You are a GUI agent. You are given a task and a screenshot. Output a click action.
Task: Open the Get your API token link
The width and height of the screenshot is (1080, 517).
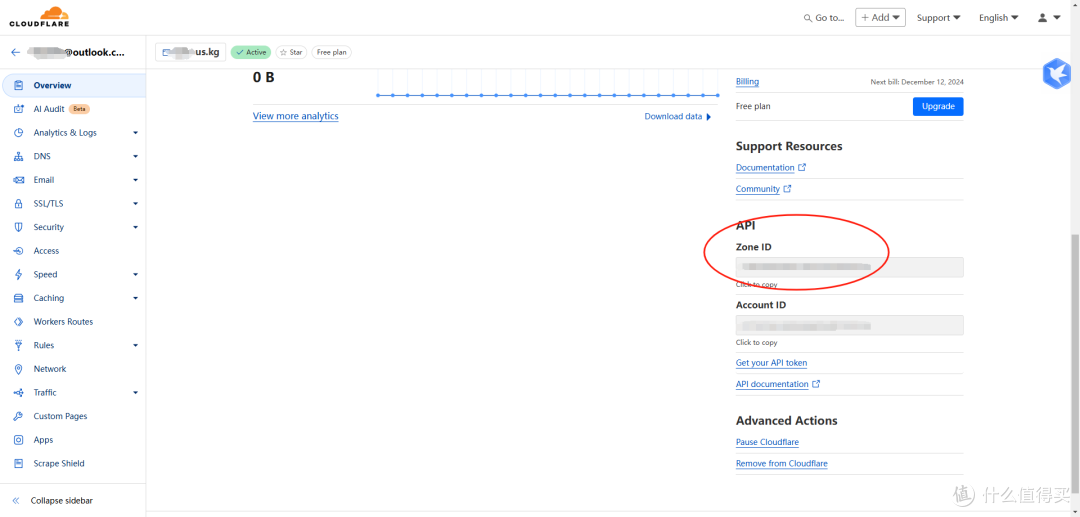tap(771, 363)
